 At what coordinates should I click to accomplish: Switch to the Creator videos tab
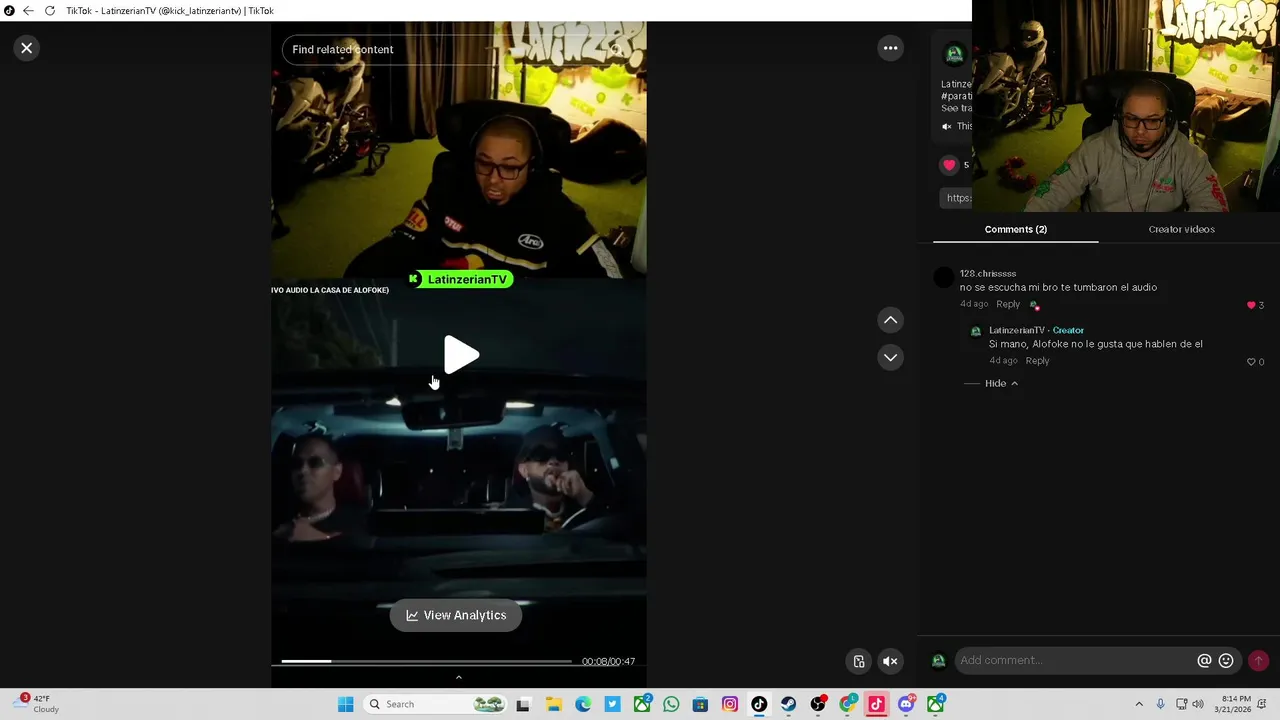[1181, 229]
